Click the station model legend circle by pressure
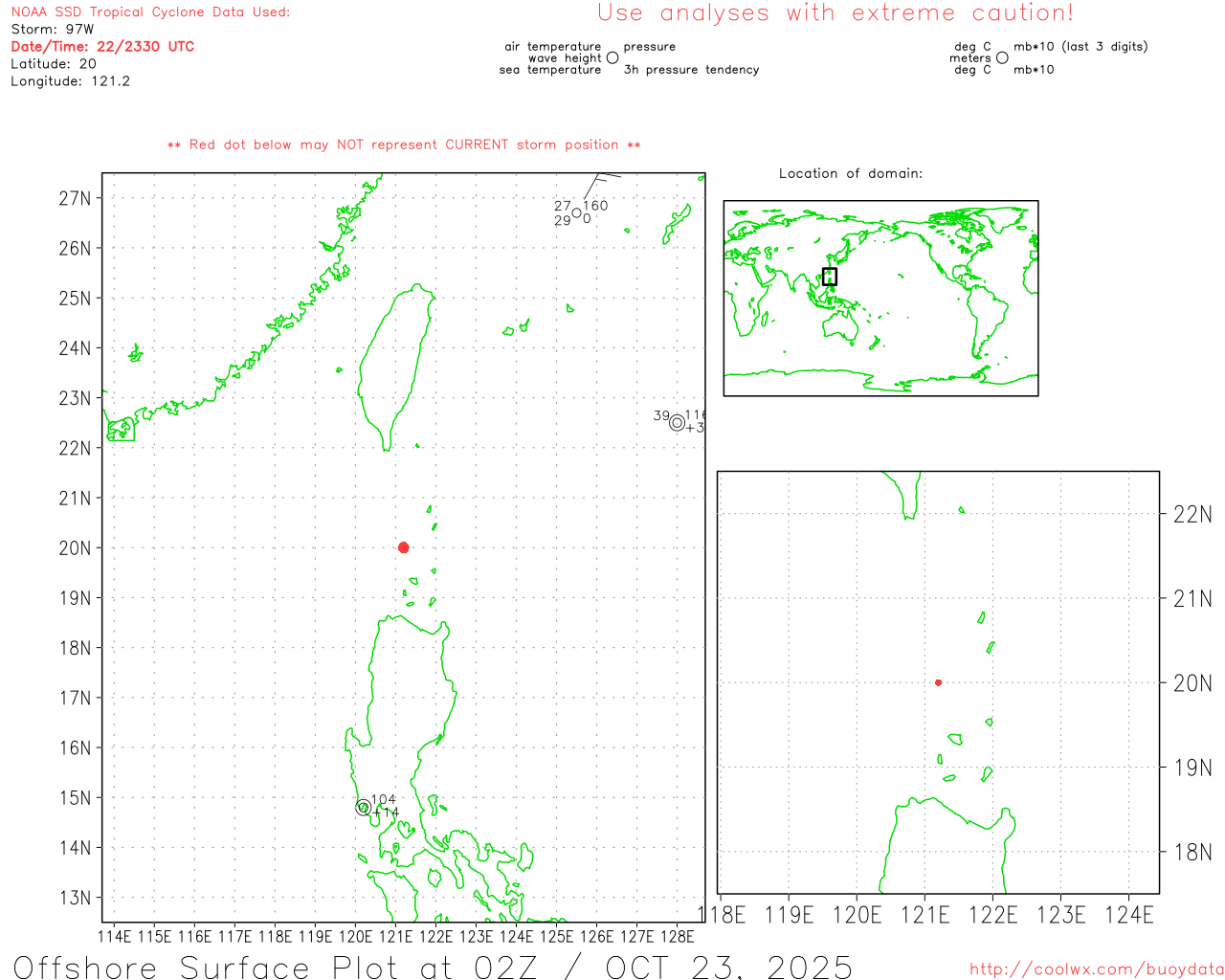 point(612,58)
